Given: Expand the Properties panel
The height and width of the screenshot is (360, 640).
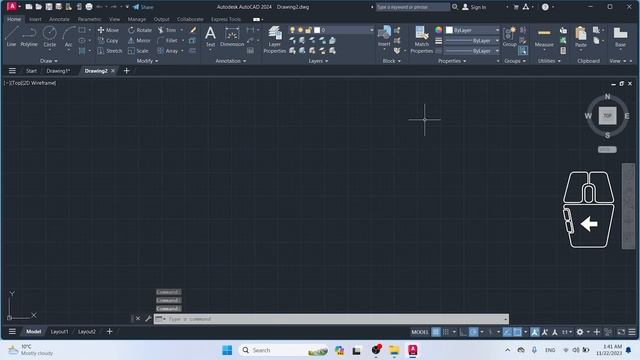Looking at the screenshot, I should [x=452, y=61].
